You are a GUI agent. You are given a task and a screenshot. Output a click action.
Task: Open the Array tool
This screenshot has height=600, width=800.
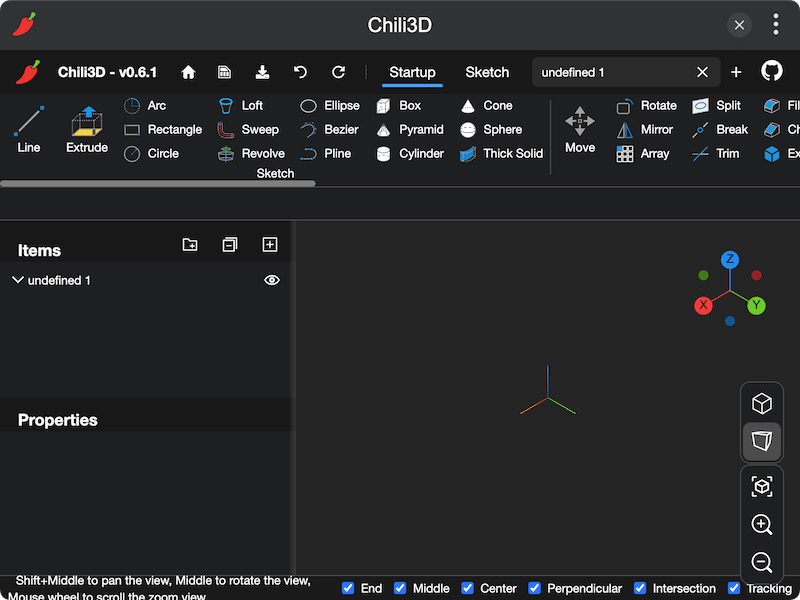tap(643, 154)
